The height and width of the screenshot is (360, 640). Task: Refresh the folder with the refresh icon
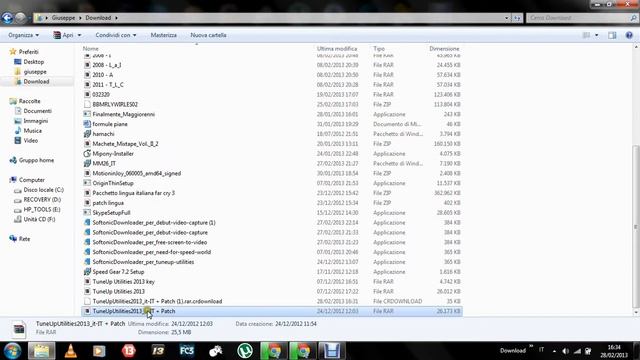pos(517,18)
